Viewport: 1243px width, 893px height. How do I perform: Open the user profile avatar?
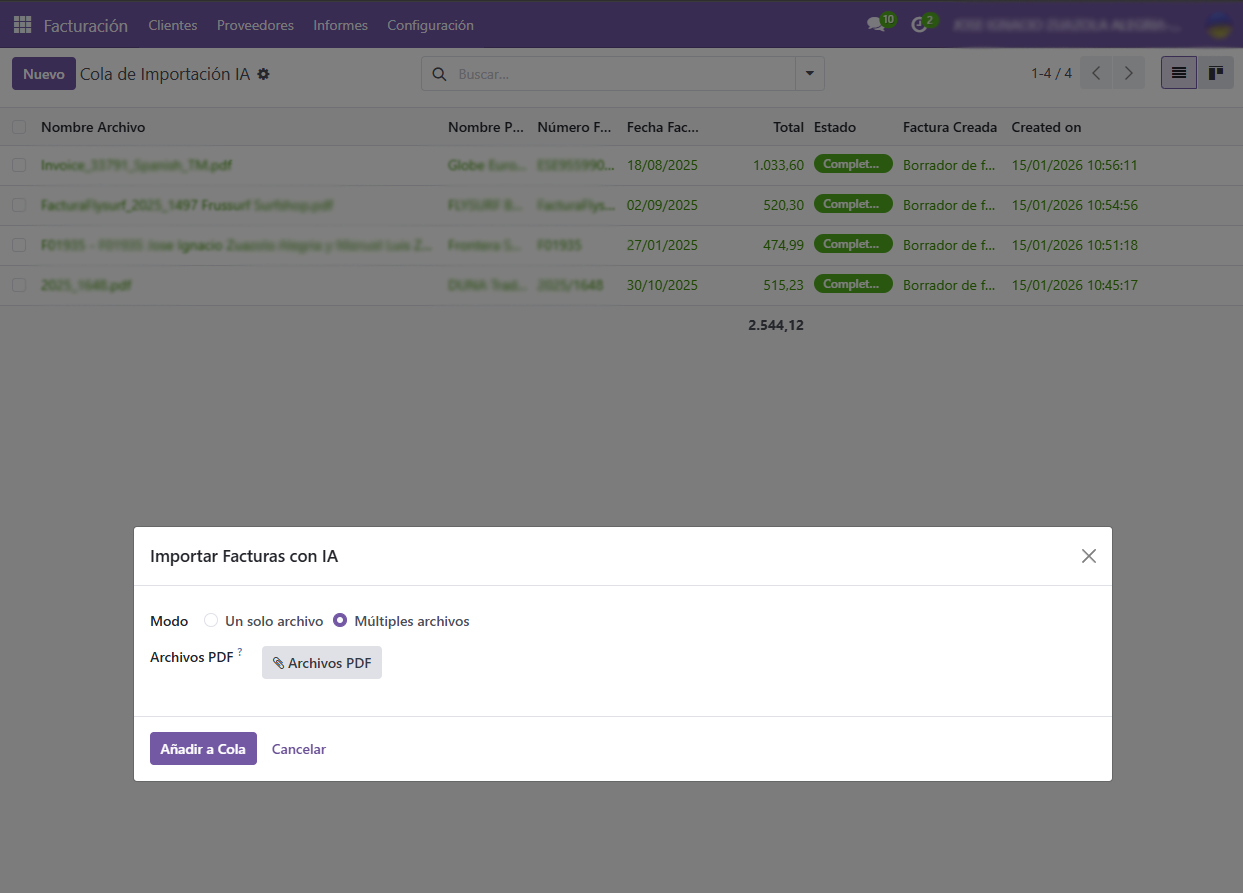tap(1218, 25)
